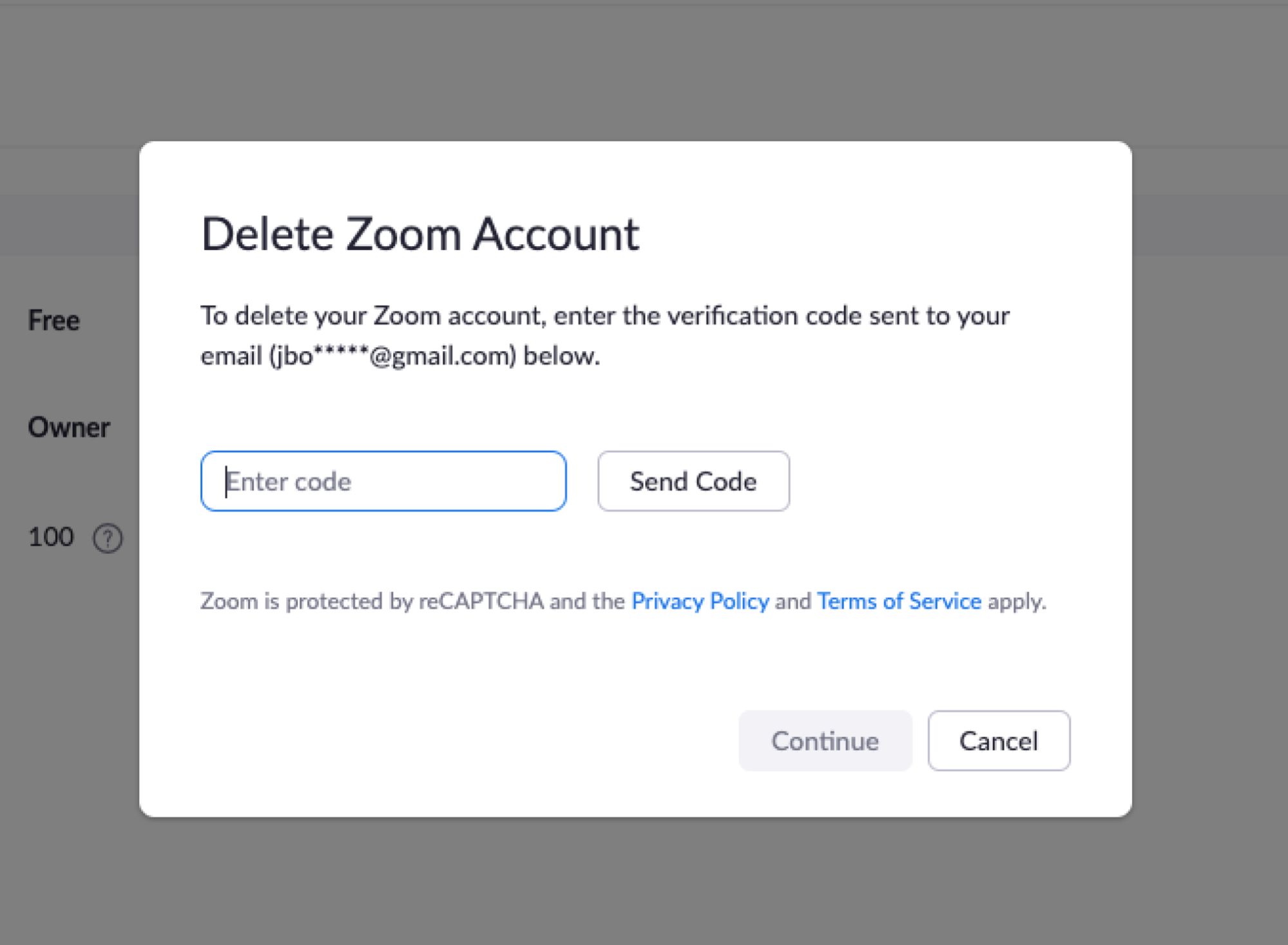Viewport: 1288px width, 945px height.
Task: Click the word 'below.' after the email
Action: coord(561,356)
